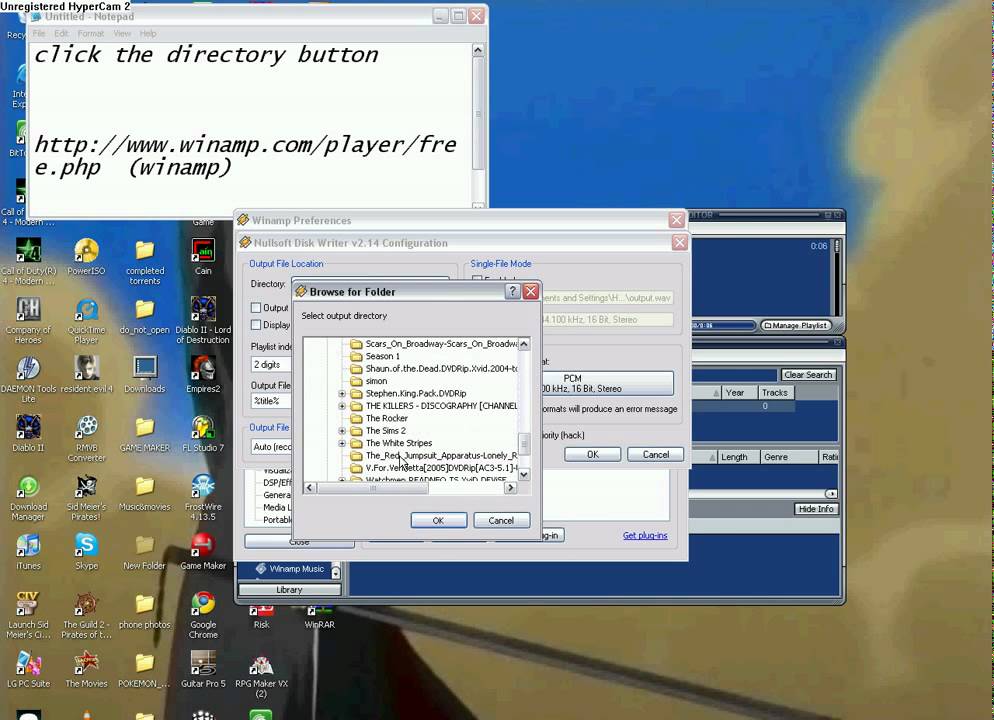Click the folder tree horizontal scrollbar thumb

tap(373, 487)
